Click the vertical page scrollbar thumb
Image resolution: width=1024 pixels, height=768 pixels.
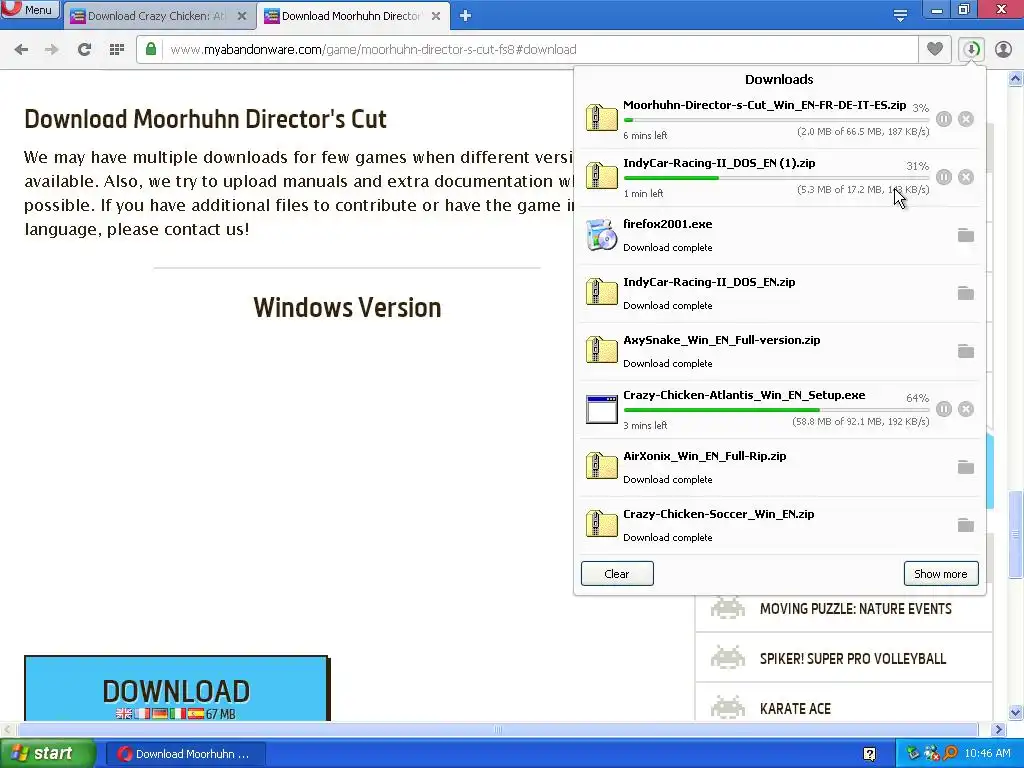tap(1016, 534)
